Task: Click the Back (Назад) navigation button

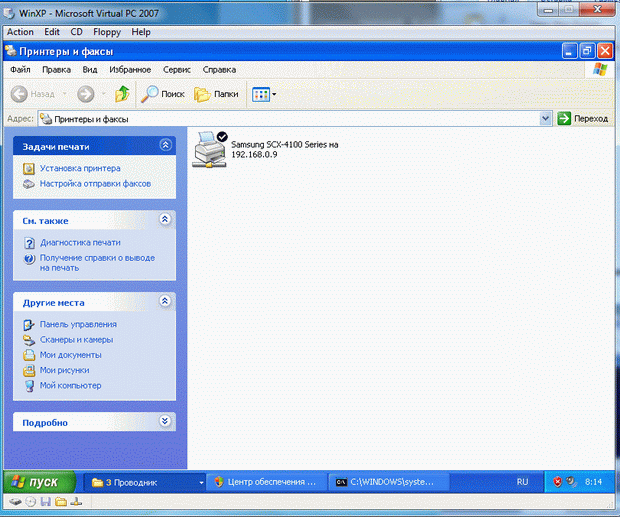Action: 34,94
